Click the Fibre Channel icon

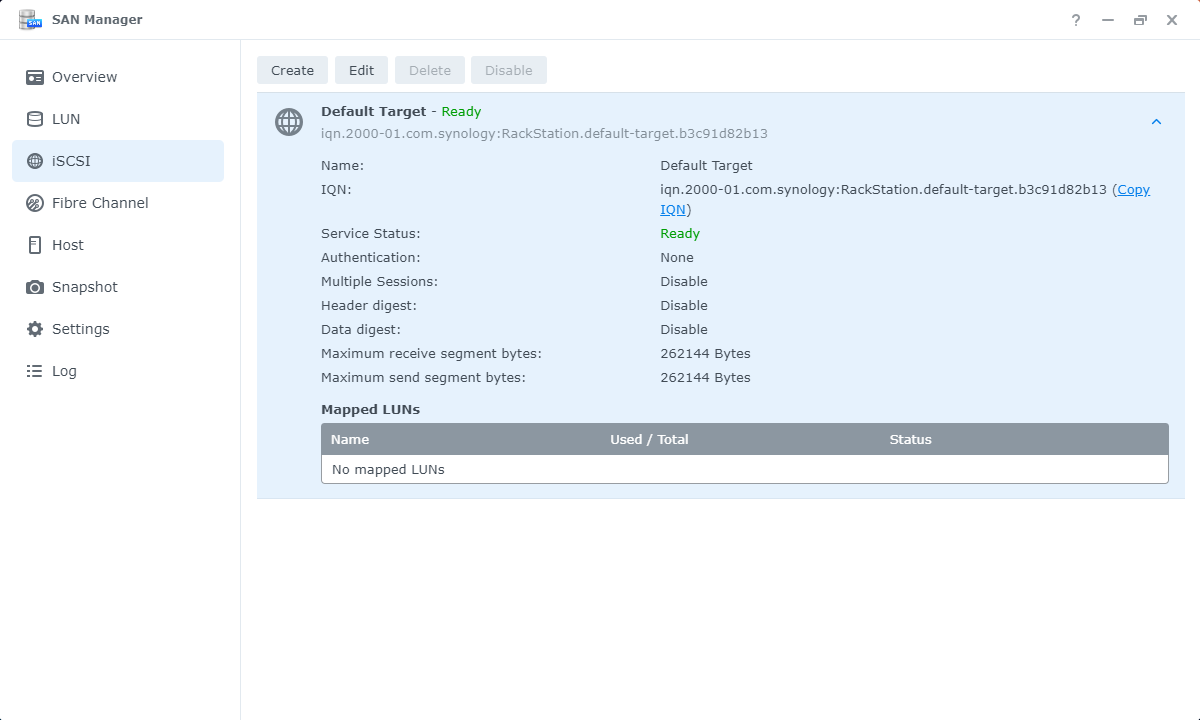coord(35,203)
